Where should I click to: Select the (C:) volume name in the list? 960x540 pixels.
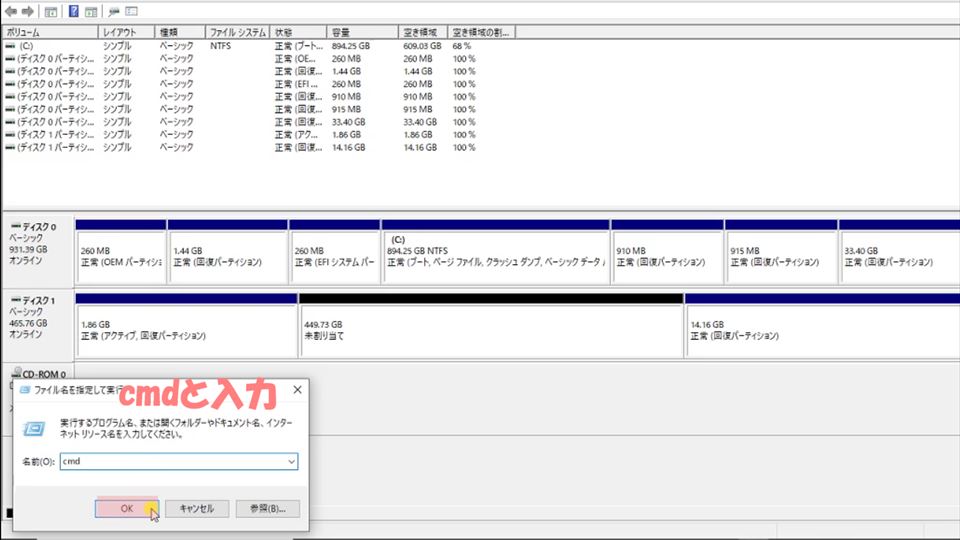coord(26,46)
